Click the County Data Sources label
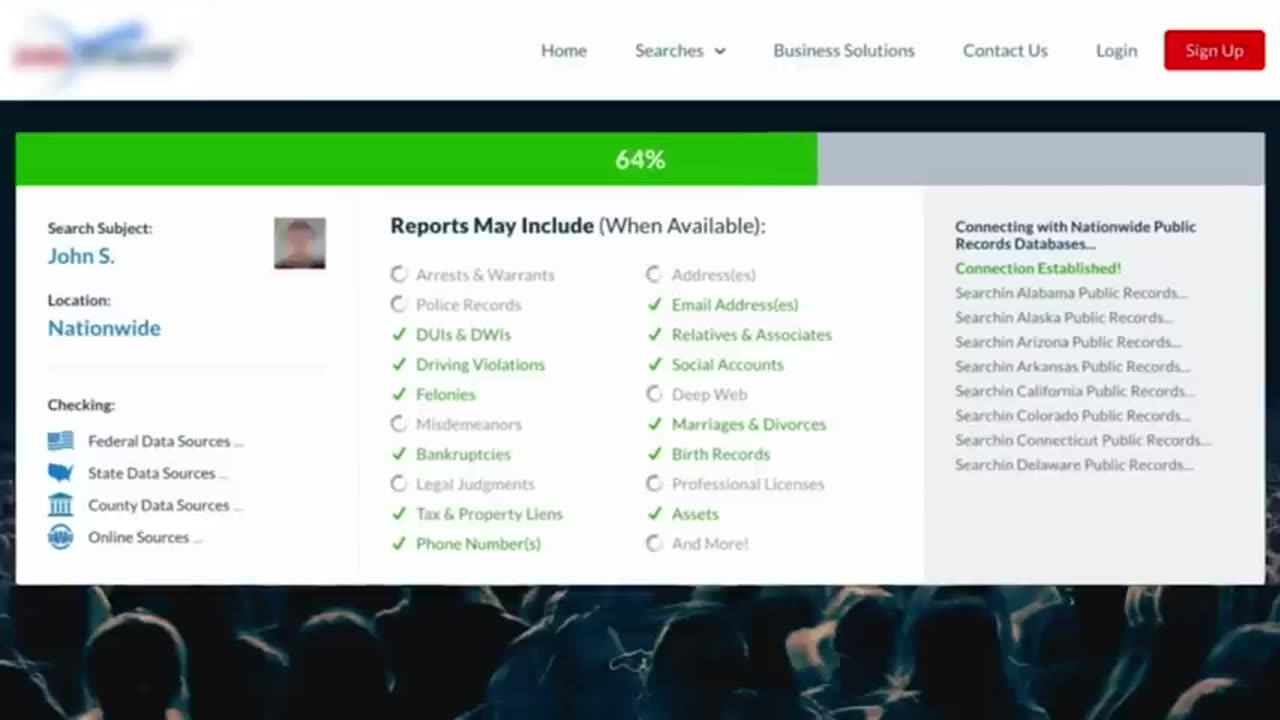 tap(165, 505)
